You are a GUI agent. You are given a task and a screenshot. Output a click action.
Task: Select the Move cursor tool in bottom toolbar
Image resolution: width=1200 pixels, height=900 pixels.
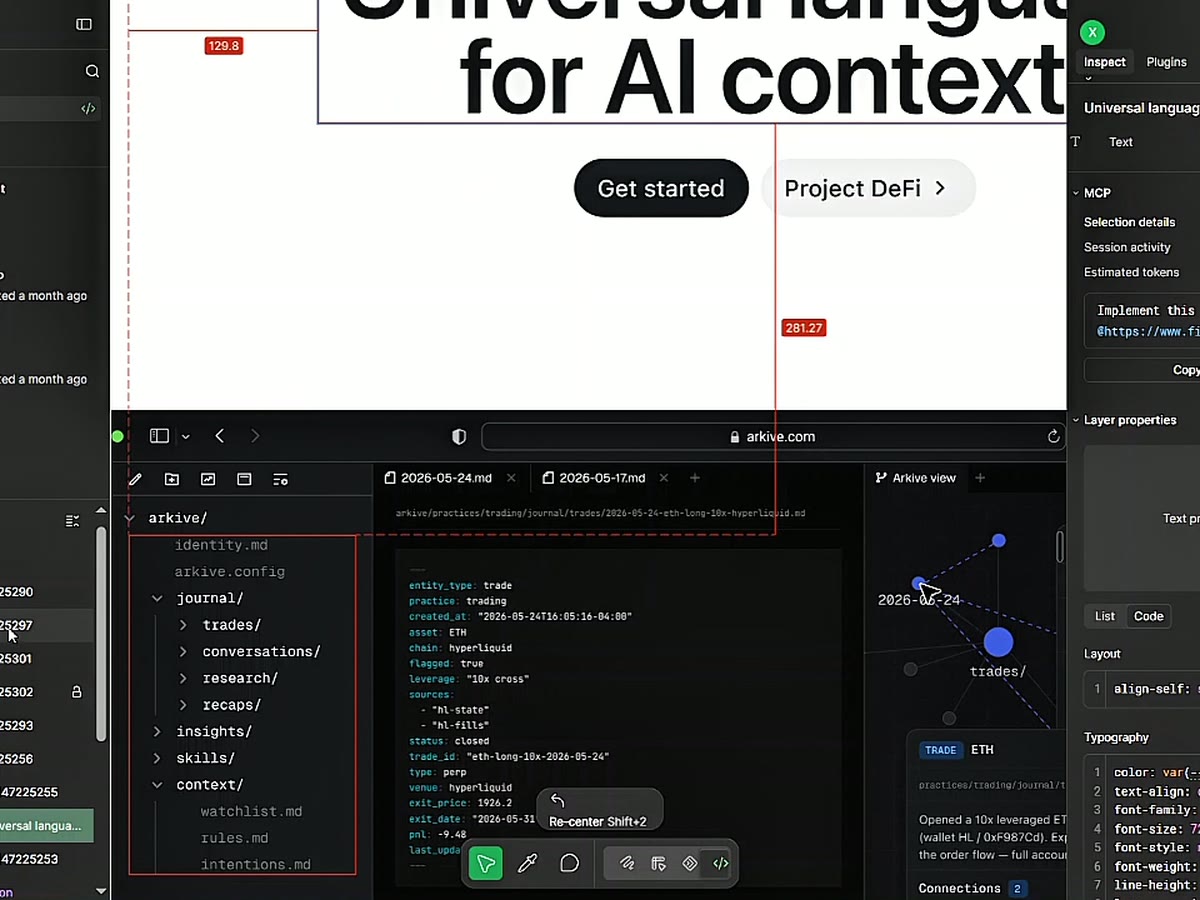click(486, 864)
